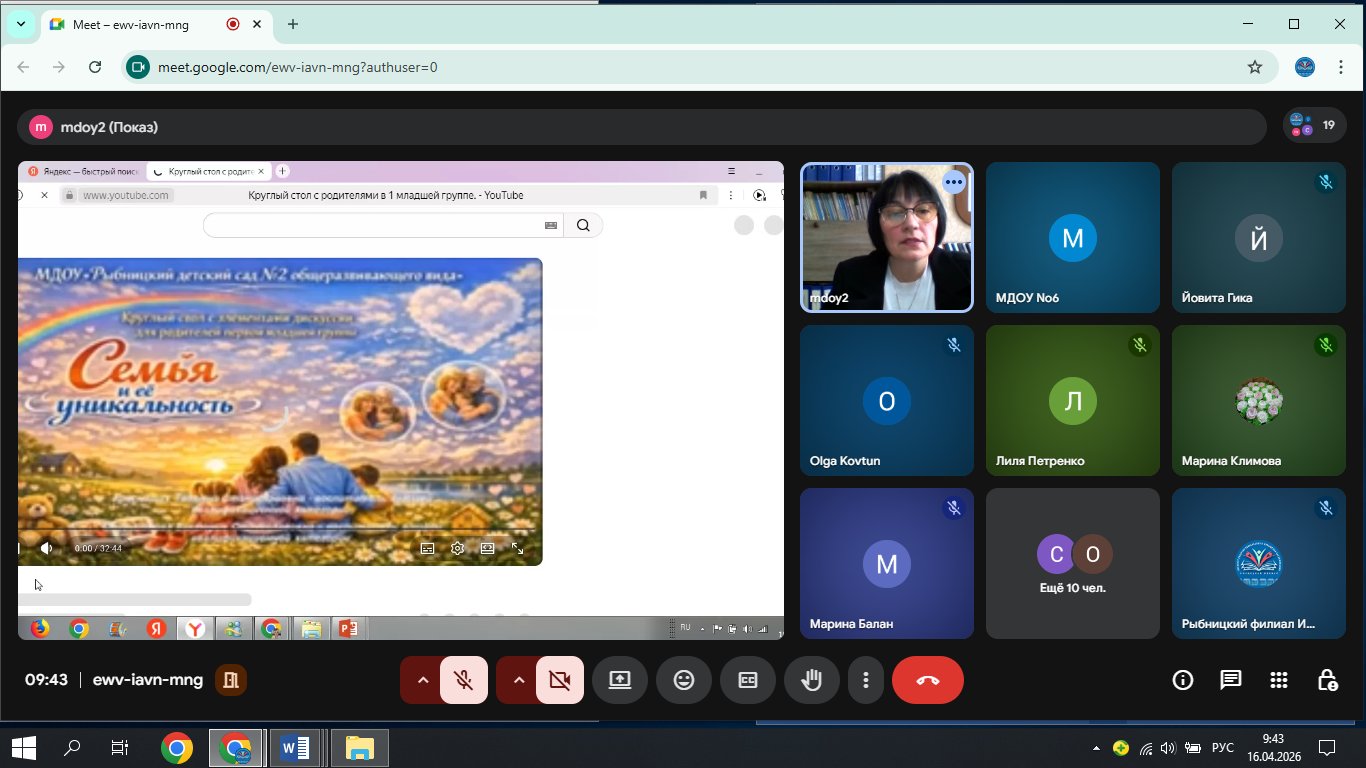Toggle closed captions
1366x768 pixels.
pyautogui.click(x=748, y=680)
